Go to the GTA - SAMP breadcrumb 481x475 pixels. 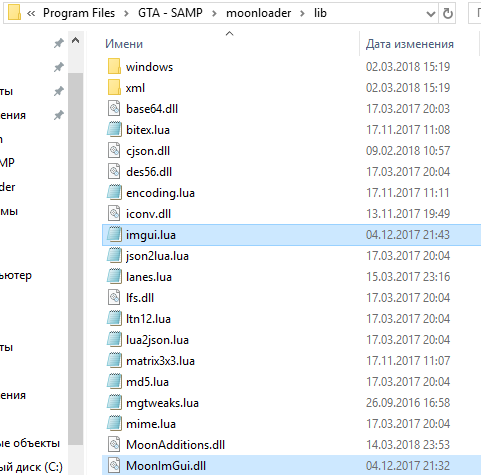[x=170, y=13]
